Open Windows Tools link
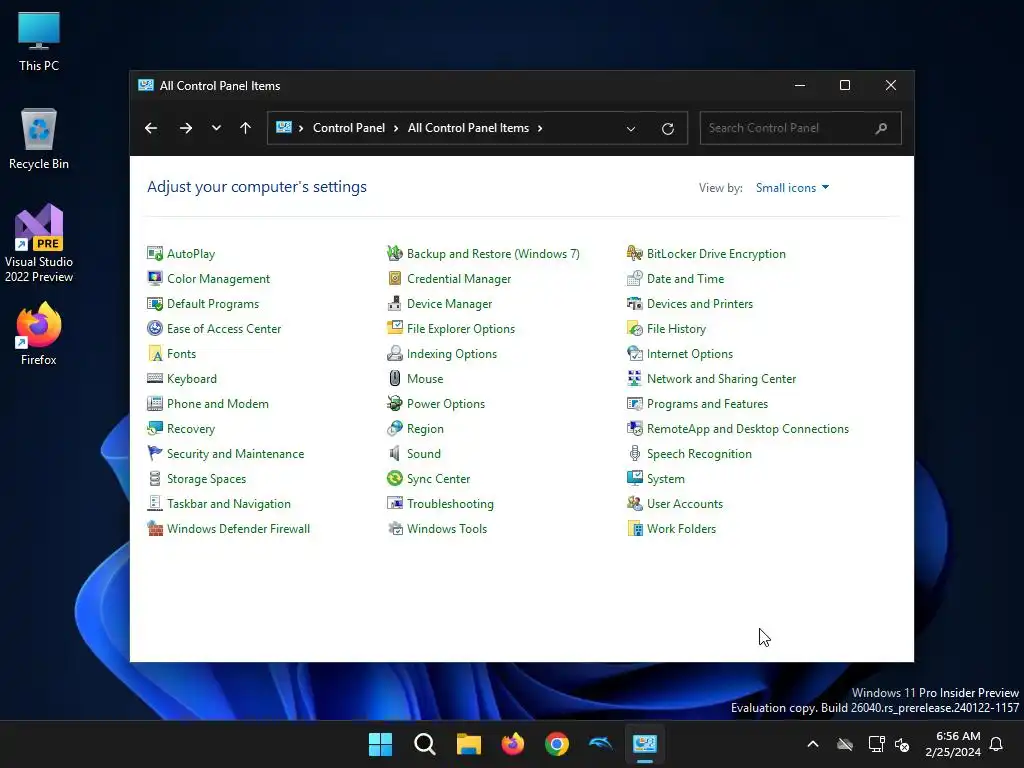 447,528
